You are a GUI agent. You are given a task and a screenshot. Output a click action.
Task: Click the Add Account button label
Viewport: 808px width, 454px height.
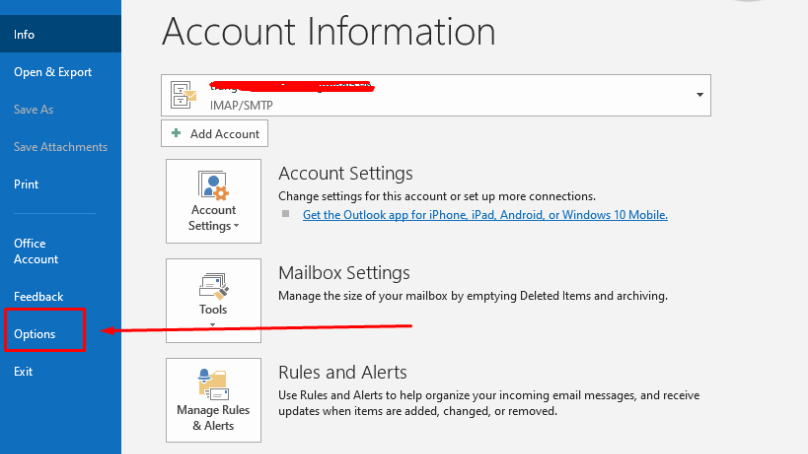tap(225, 133)
